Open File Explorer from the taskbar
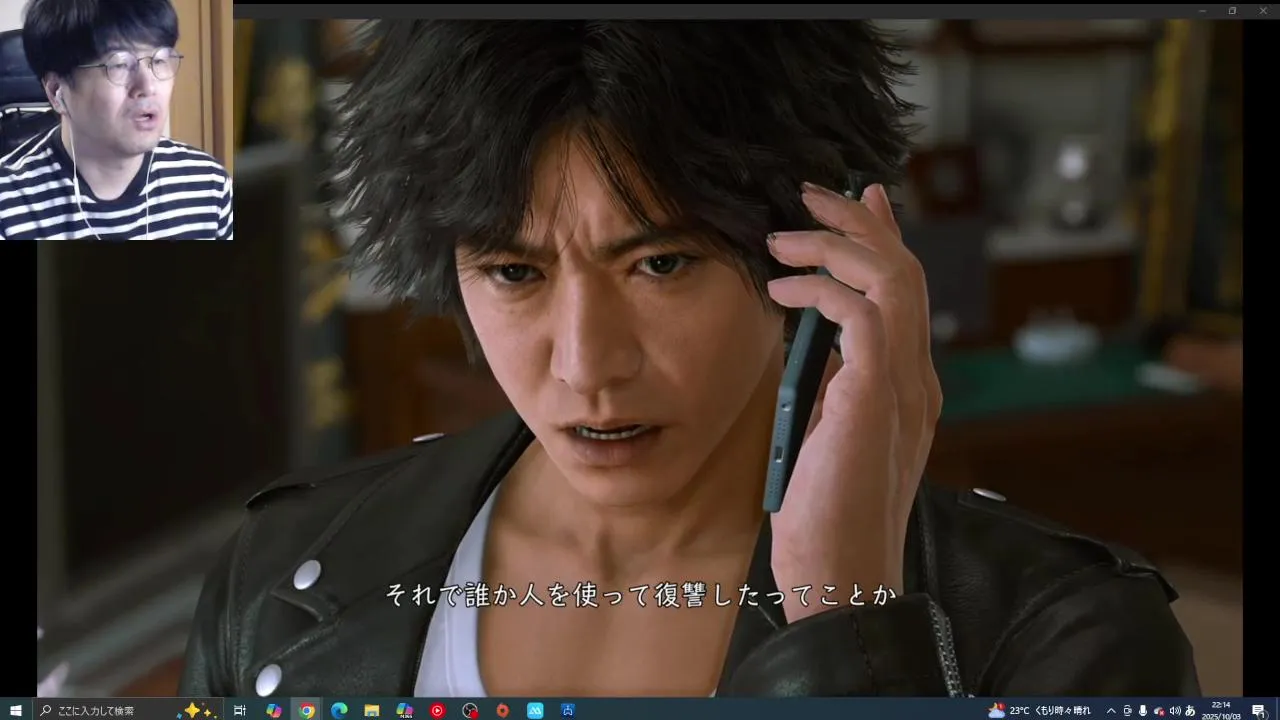Screen dimensions: 1280x720 372,710
